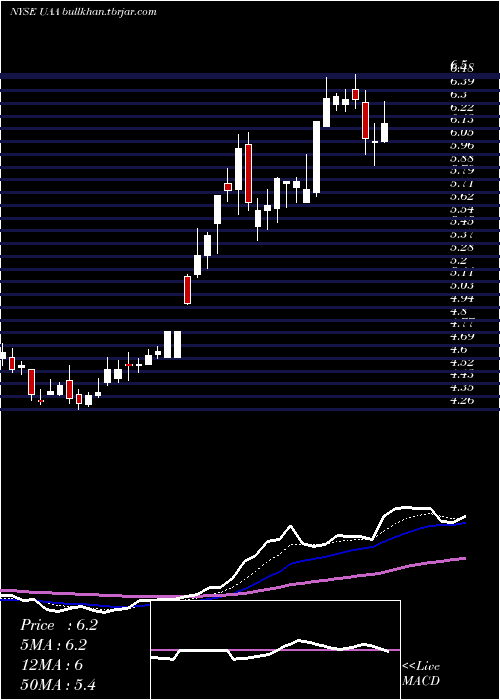Select the 5.03 price axis label
The width and height of the screenshot is (500, 700).
click(x=462, y=285)
